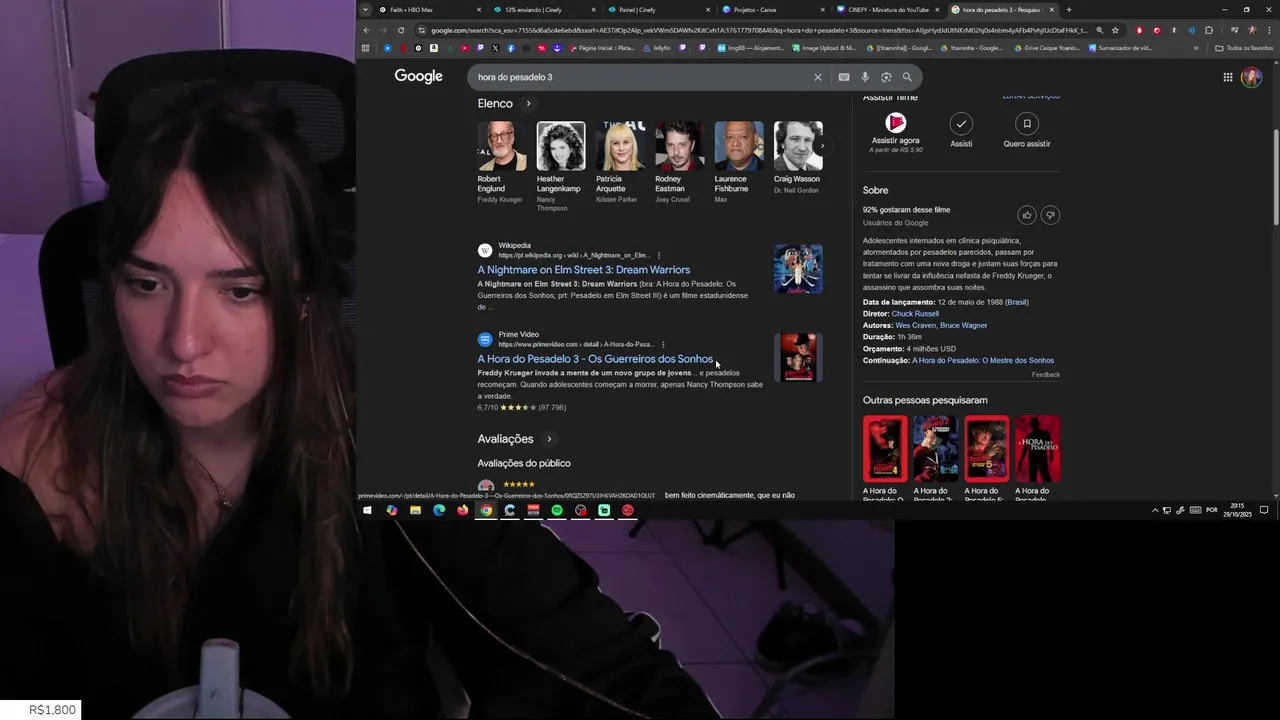Go back to the previous page
This screenshot has width=1280, height=720.
click(366, 30)
